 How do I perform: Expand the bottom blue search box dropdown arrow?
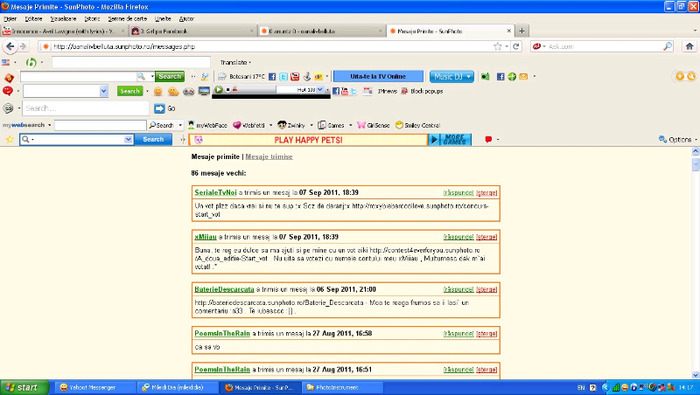128,140
